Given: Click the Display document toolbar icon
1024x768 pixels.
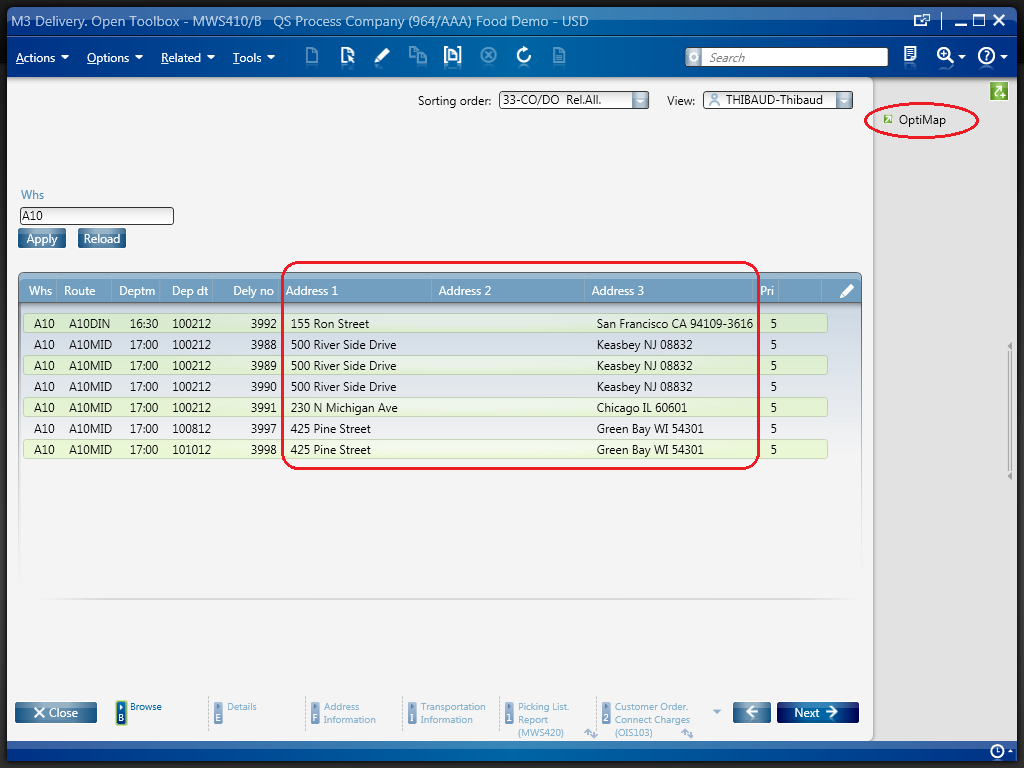Looking at the screenshot, I should coord(453,56).
